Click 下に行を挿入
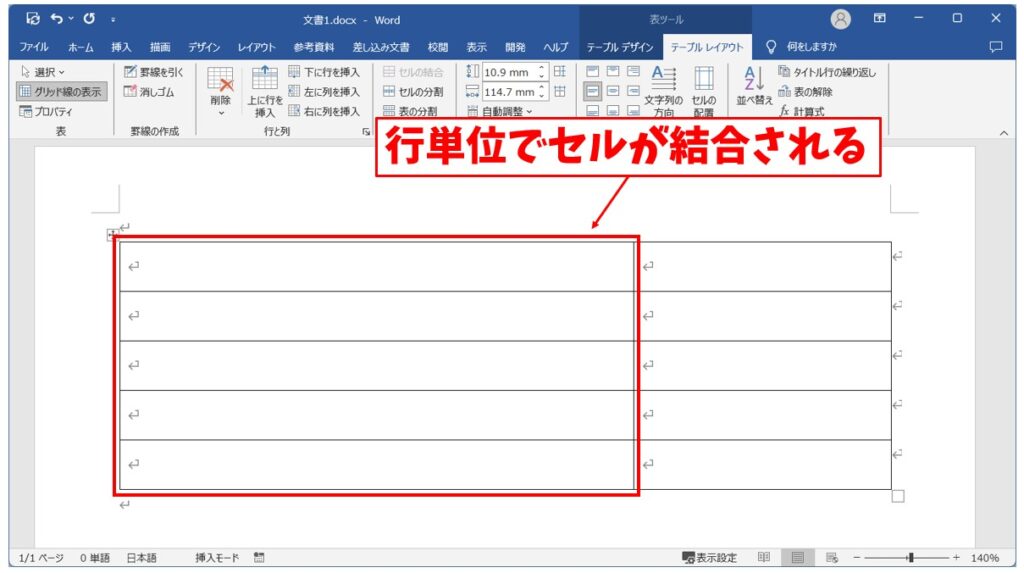 325,72
